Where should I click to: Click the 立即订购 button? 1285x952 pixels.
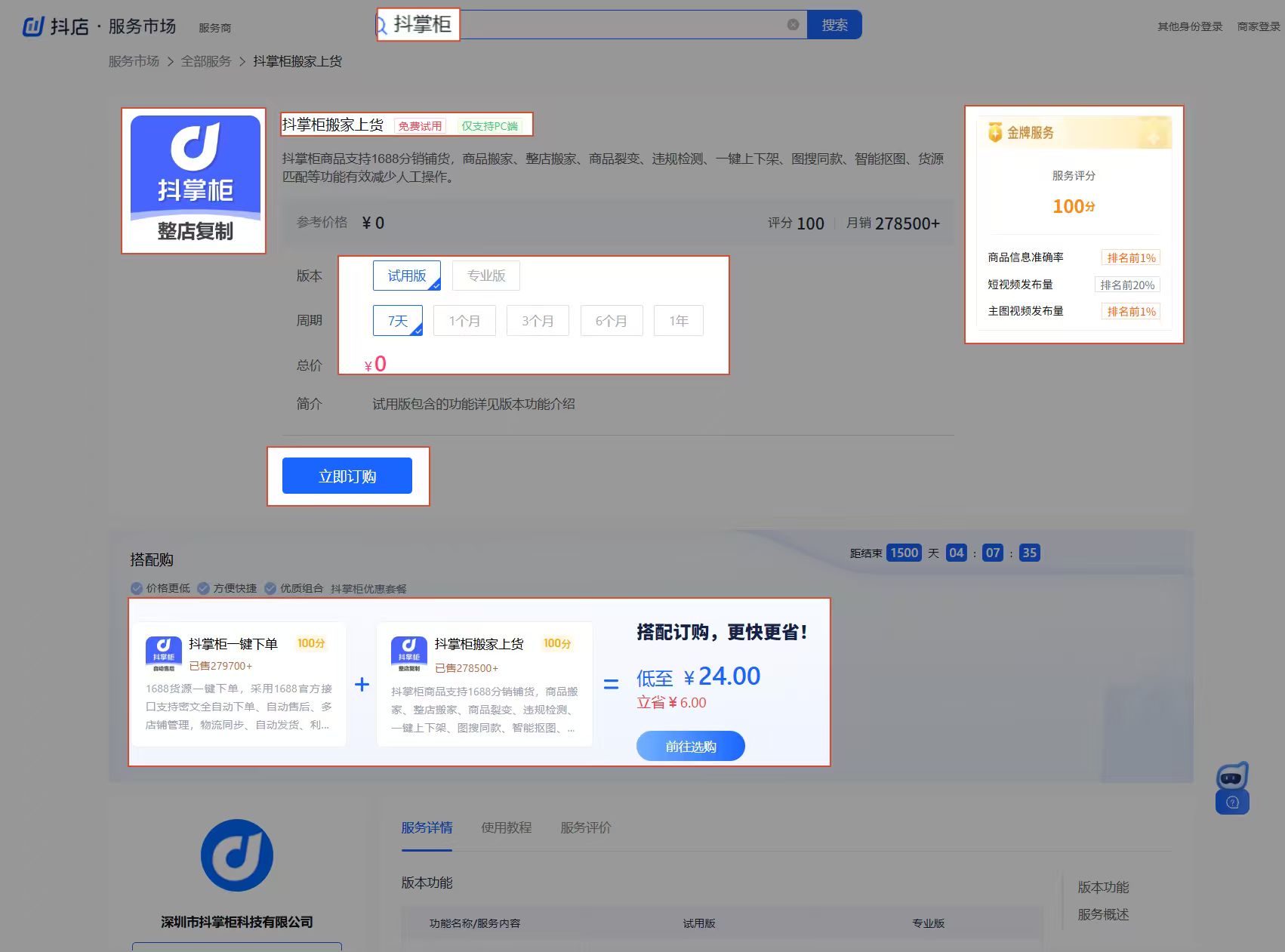[347, 476]
